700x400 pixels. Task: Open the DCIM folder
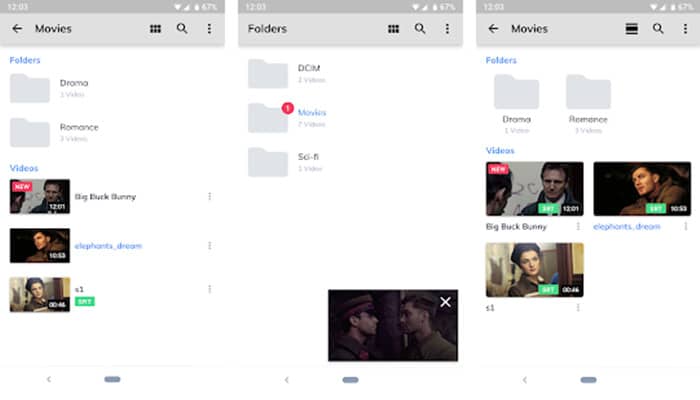(x=268, y=74)
